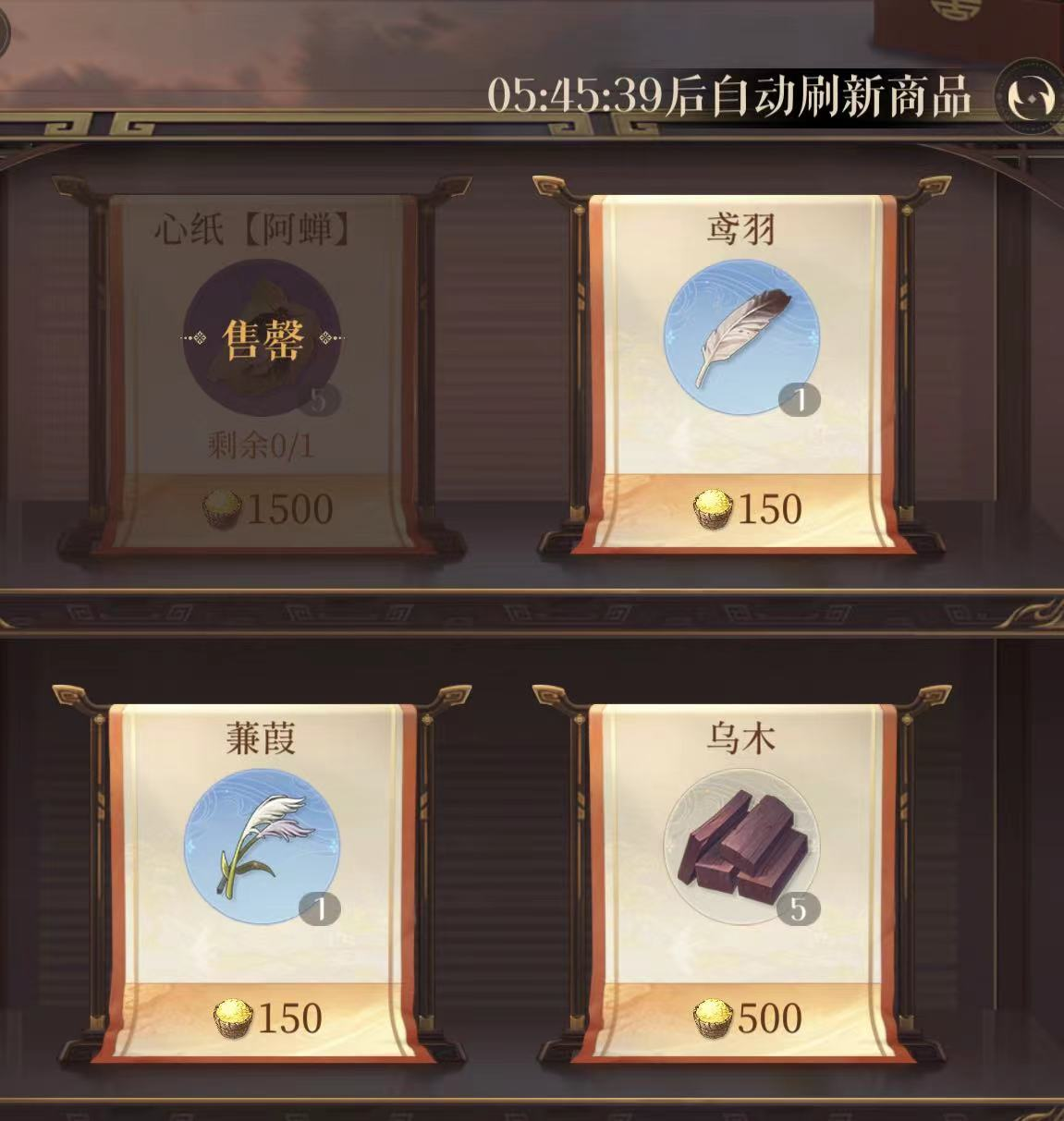This screenshot has width=1064, height=1121.
Task: Buy 蒹葭 for 150 coins
Action: click(268, 1018)
